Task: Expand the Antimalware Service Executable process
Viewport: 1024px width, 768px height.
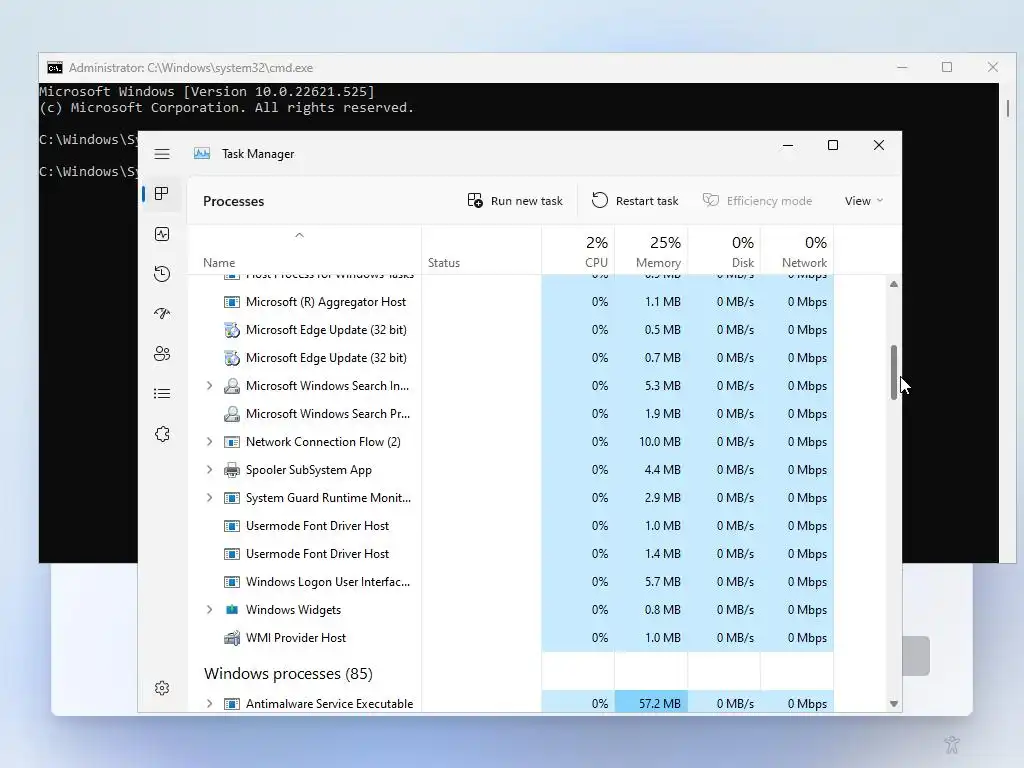Action: coord(209,703)
